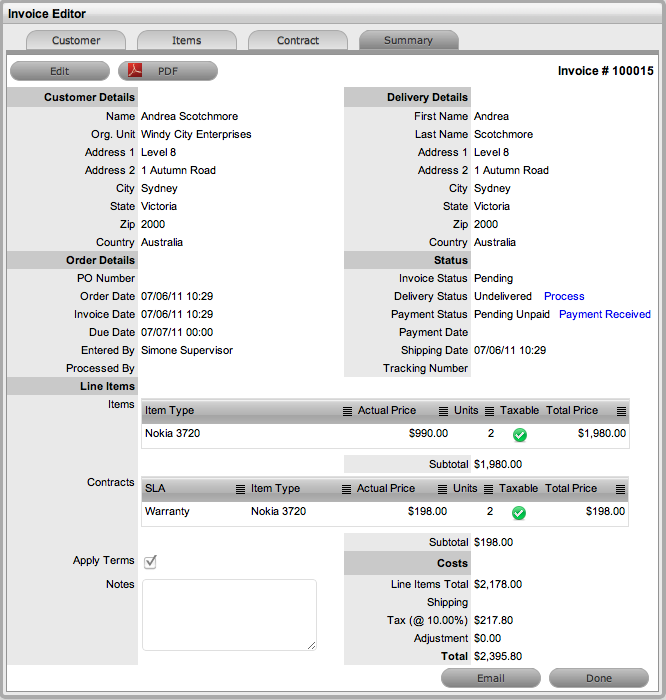The image size is (666, 700).
Task: Click the Delivery Status value Undelivered
Action: coord(503,296)
